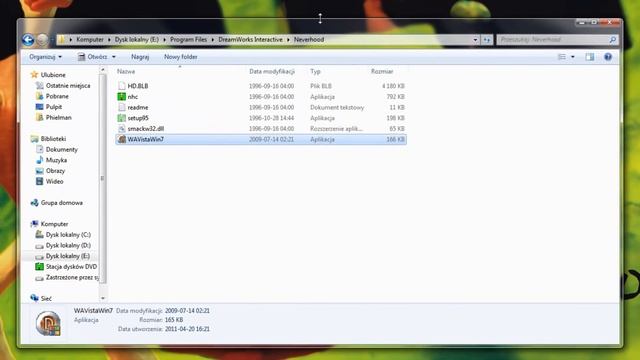Image resolution: width=640 pixels, height=360 pixels.
Task: Click the navigation pane scrollbar
Action: tap(102, 178)
